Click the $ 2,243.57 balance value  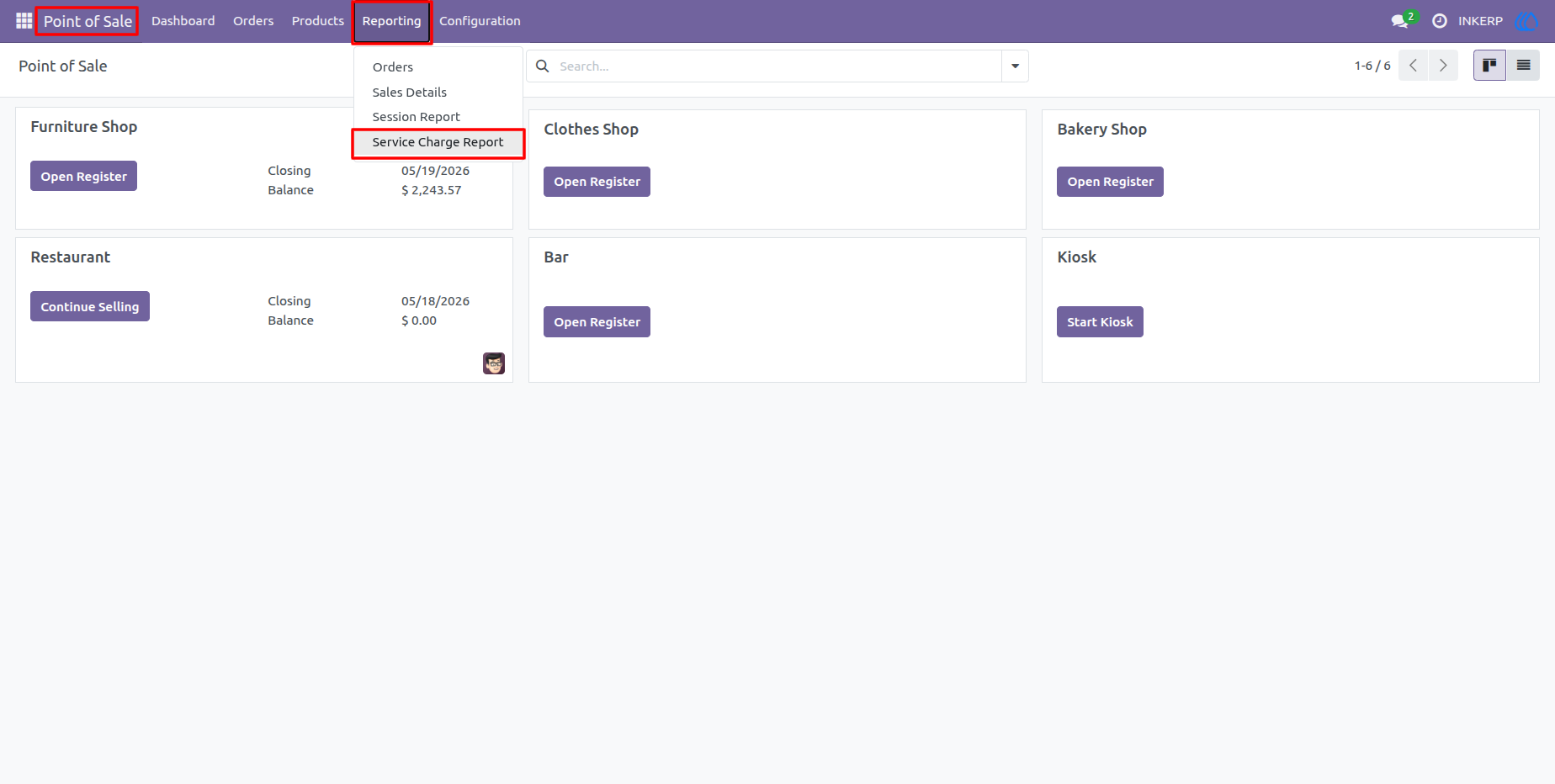(432, 190)
